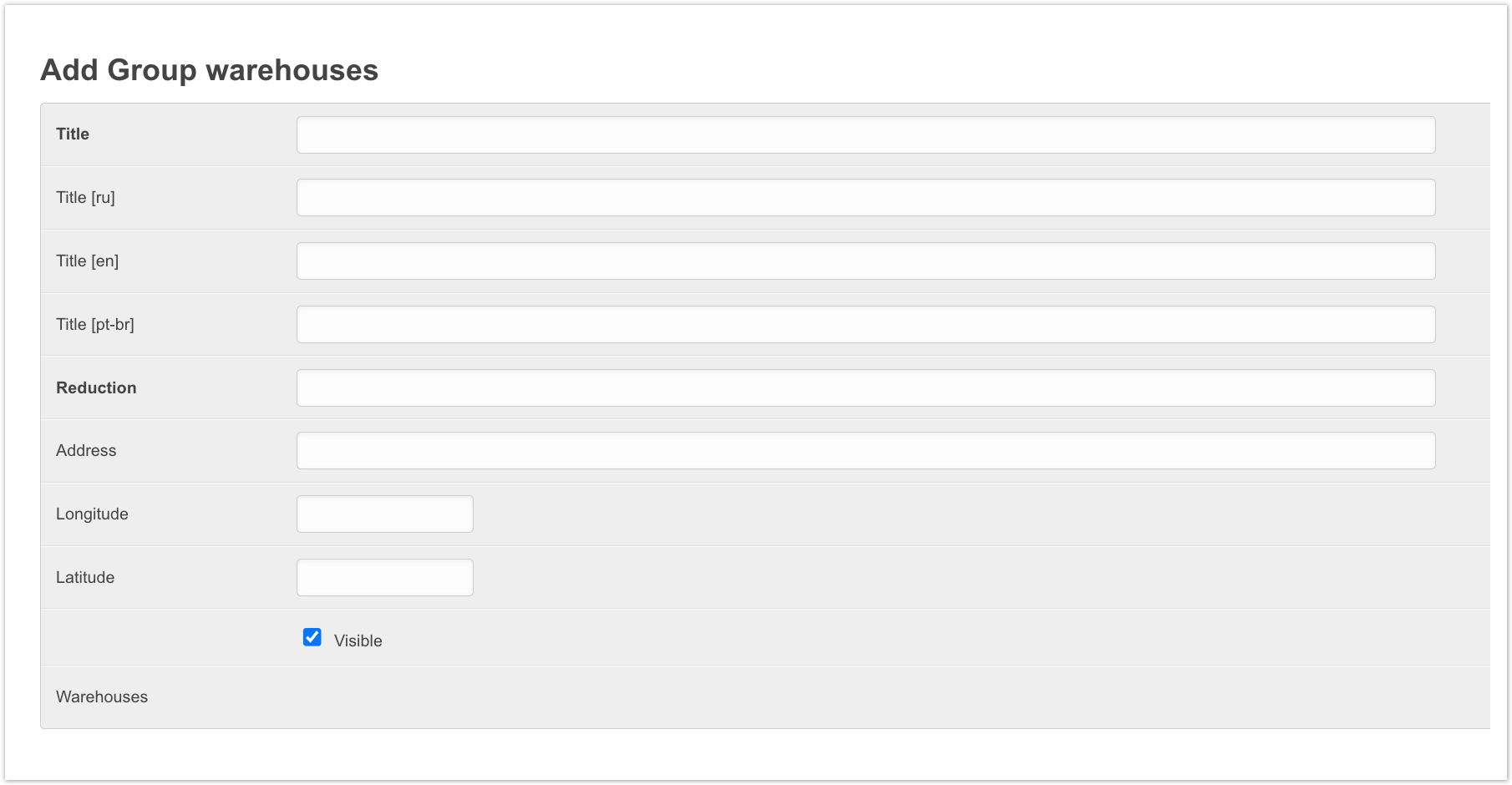Click the Title [en] label
This screenshot has height=785, width=1512.
87,261
